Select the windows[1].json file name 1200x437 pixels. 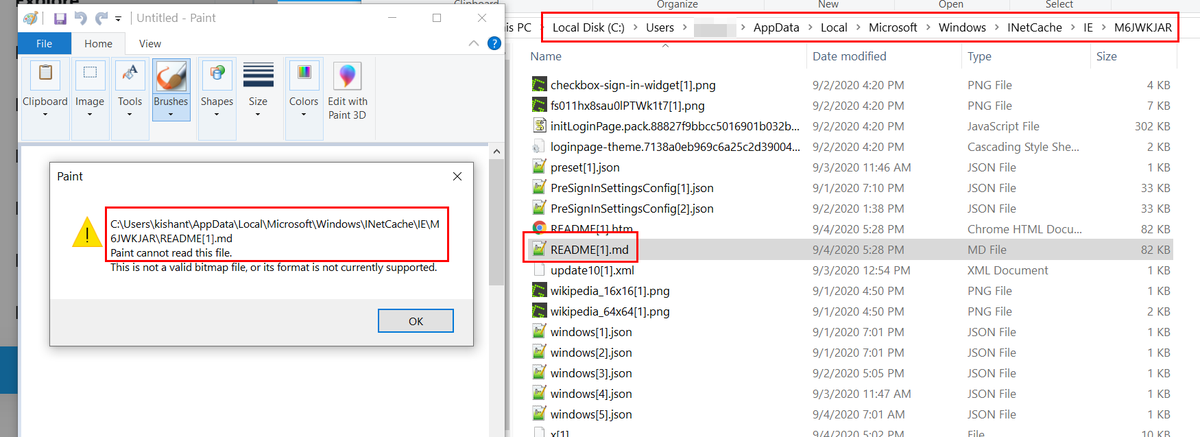[x=591, y=332]
